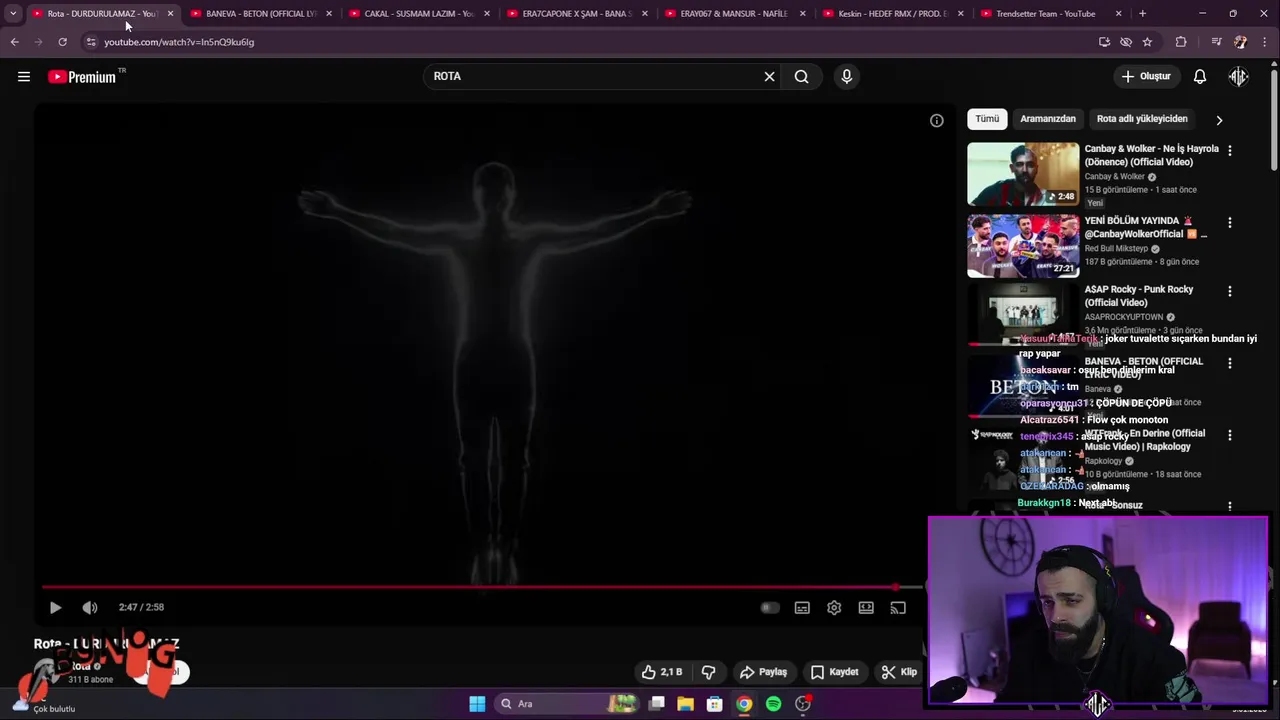The image size is (1280, 720).
Task: Open the YouTube hamburger guide menu
Action: pyautogui.click(x=24, y=76)
